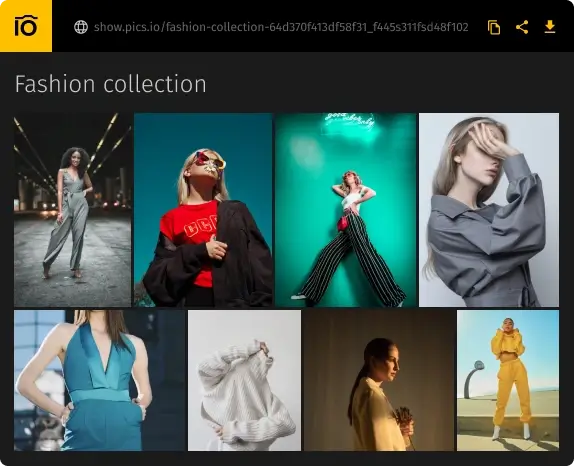Select the show.pics.io collection URL text
The height and width of the screenshot is (466, 574).
(281, 27)
